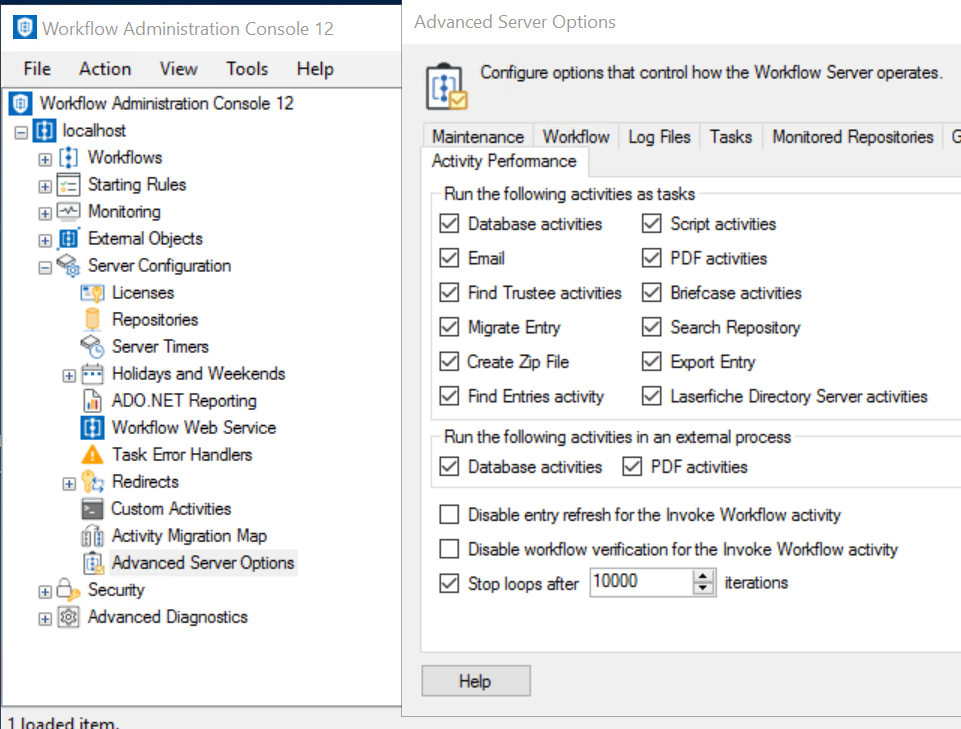The width and height of the screenshot is (961, 729).
Task: Expand the Monitoring node
Action: click(x=45, y=213)
